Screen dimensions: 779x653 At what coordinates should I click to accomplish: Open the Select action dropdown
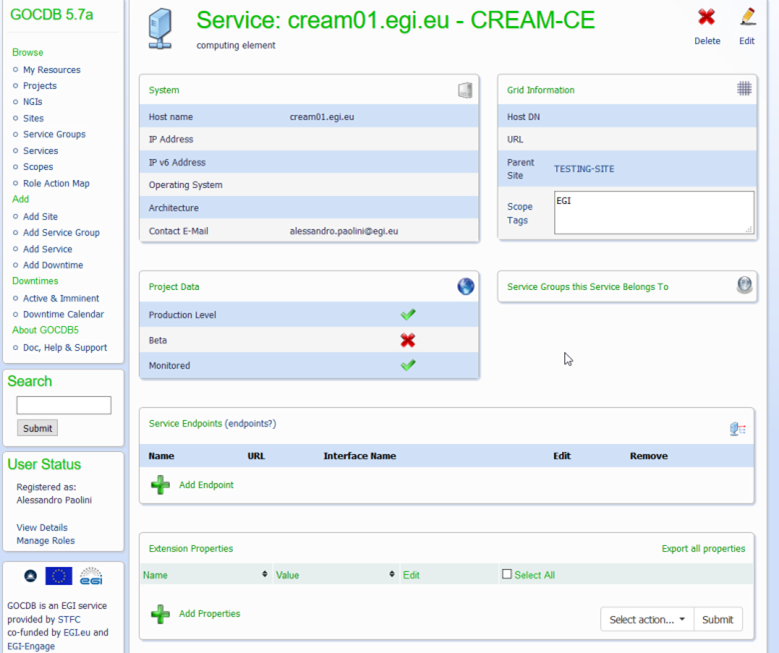pyautogui.click(x=647, y=619)
